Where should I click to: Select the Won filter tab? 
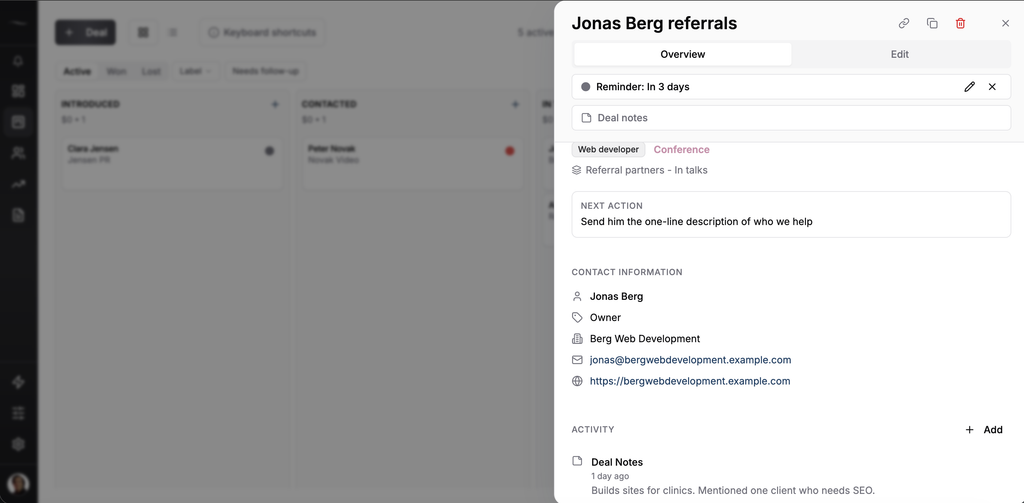pos(116,71)
